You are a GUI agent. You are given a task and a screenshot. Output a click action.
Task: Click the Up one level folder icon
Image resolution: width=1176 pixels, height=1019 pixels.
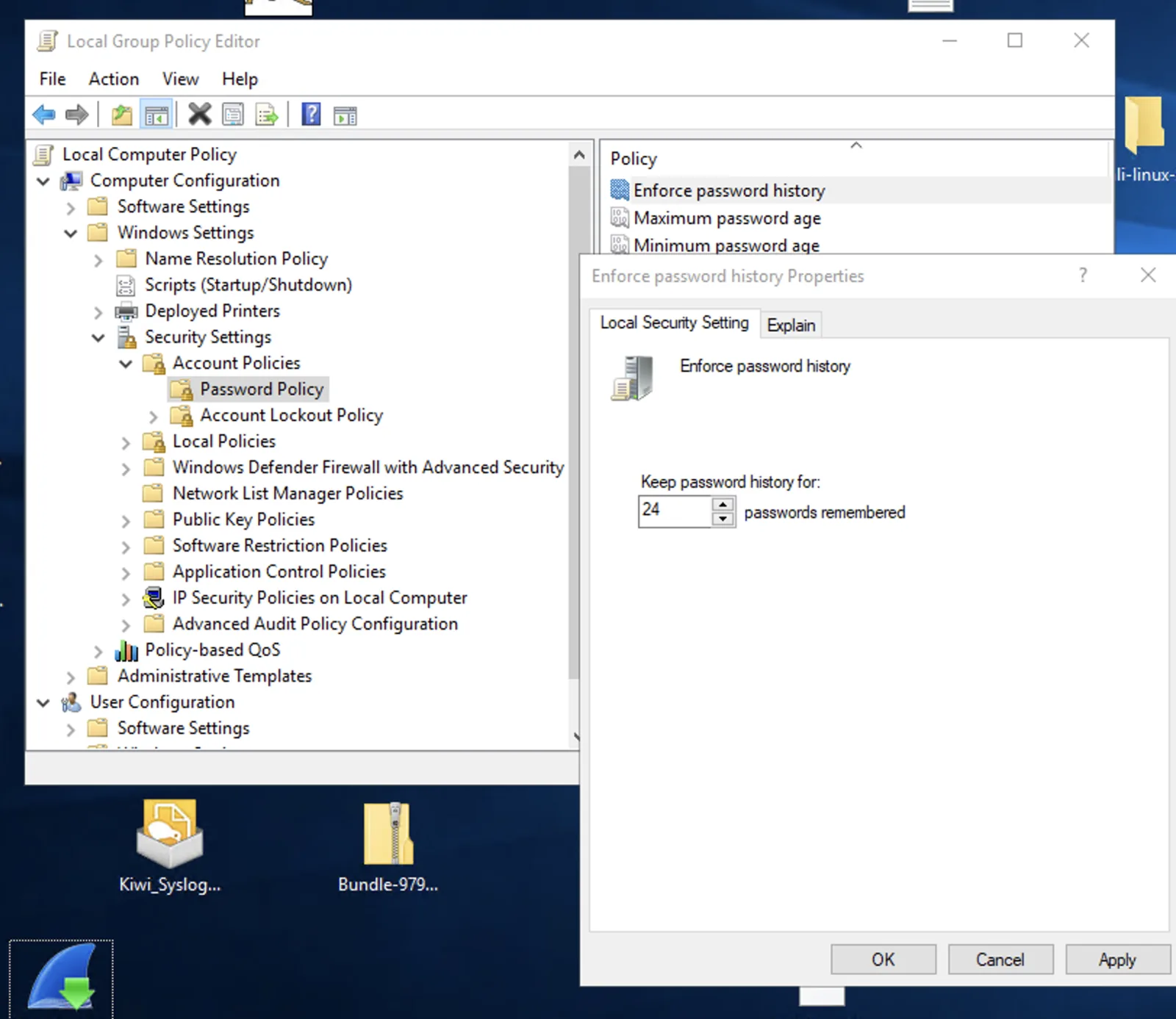[x=122, y=115]
